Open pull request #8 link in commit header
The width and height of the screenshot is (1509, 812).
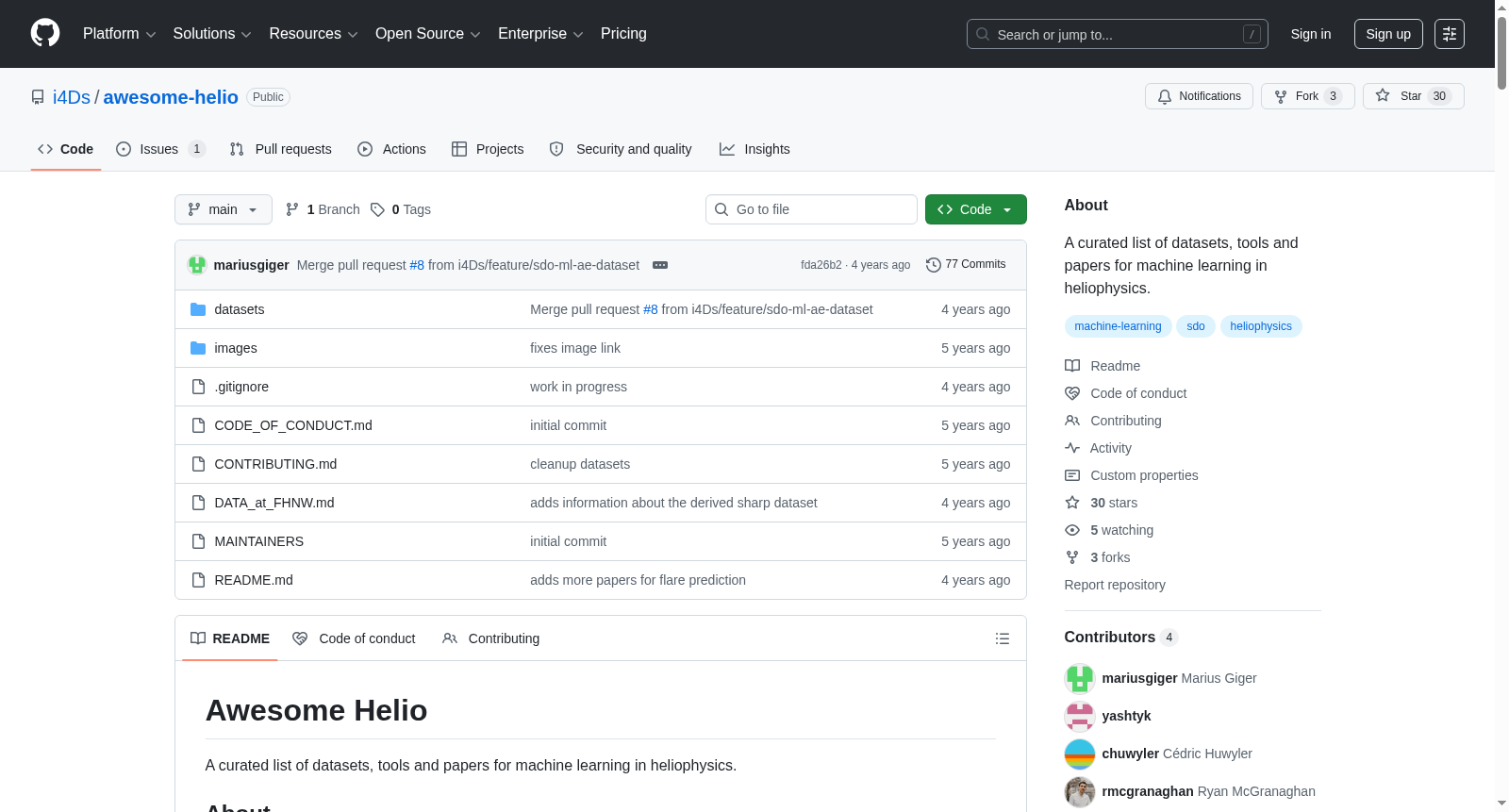coord(417,265)
